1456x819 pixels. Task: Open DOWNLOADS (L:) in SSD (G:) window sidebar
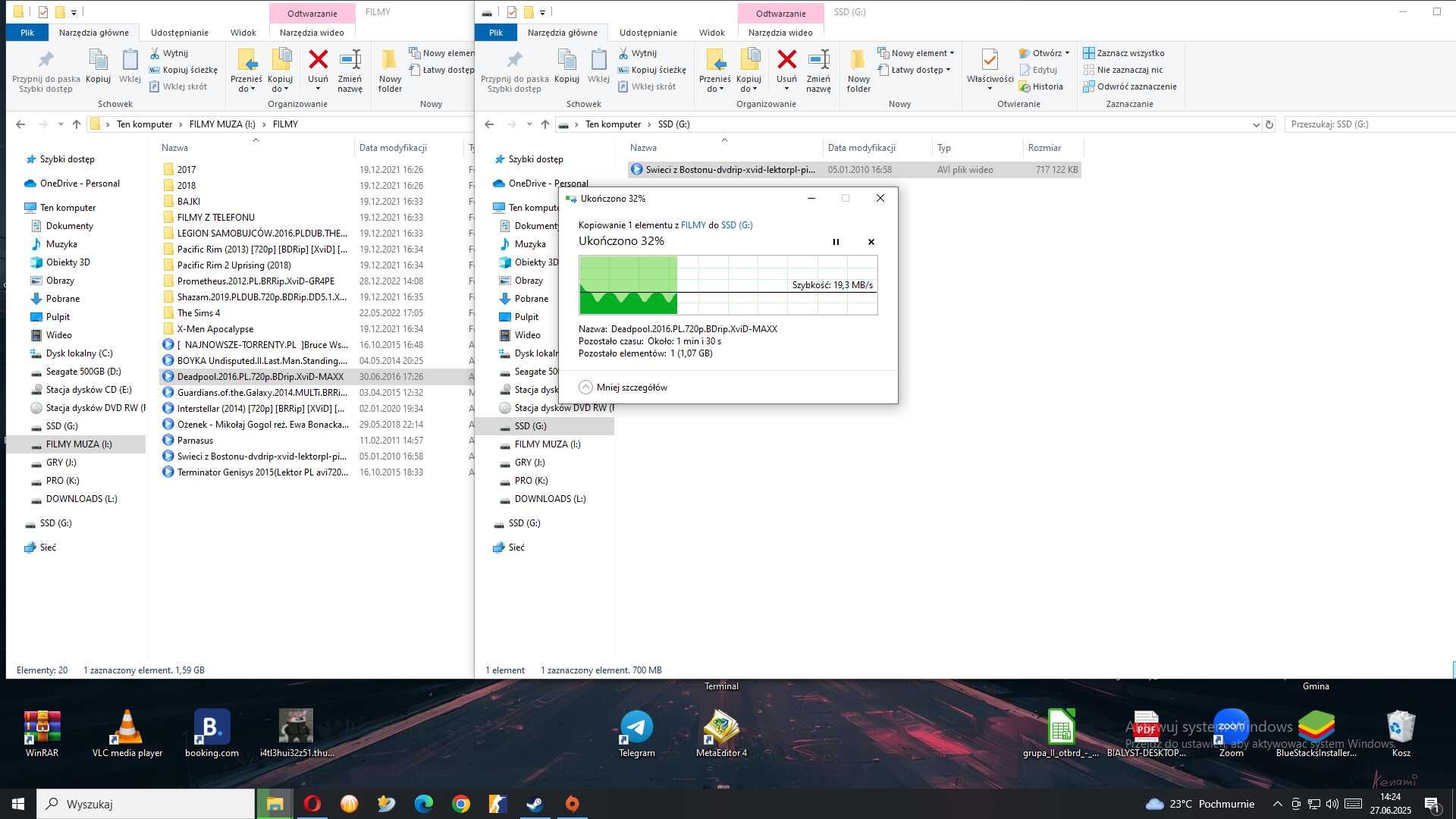click(x=550, y=499)
